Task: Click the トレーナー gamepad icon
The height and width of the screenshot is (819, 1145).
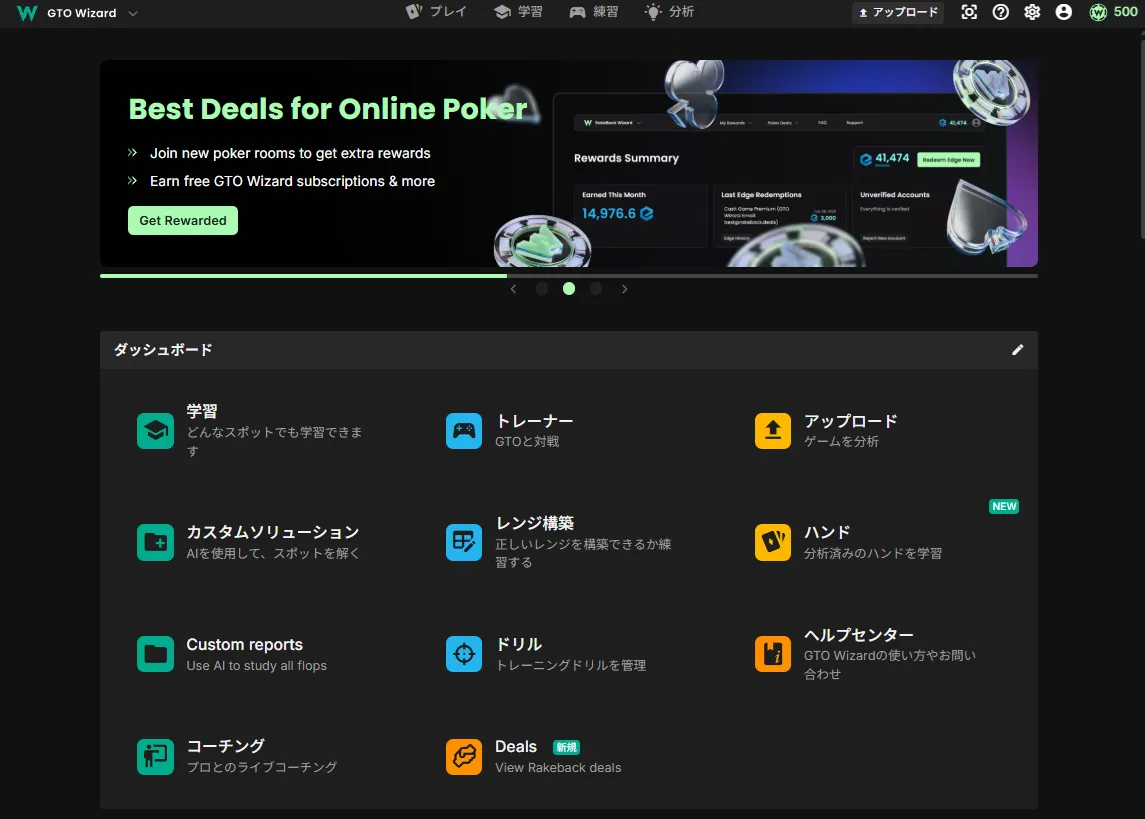Action: coord(464,431)
